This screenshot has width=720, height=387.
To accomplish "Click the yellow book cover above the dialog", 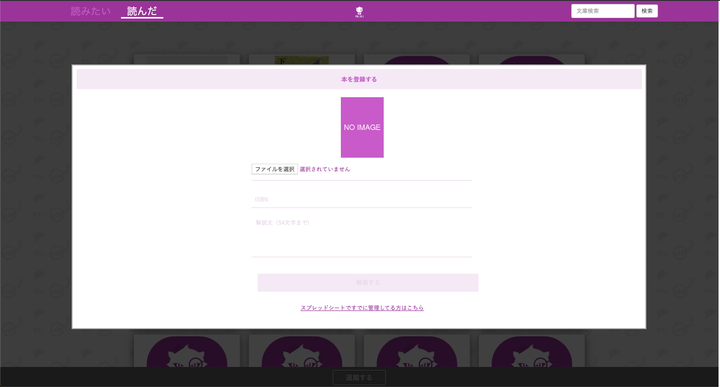I will [302, 61].
